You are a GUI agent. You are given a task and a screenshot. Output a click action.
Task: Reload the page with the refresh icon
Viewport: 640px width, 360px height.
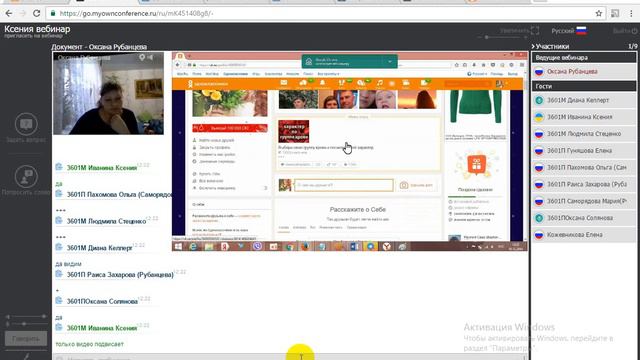pos(36,13)
